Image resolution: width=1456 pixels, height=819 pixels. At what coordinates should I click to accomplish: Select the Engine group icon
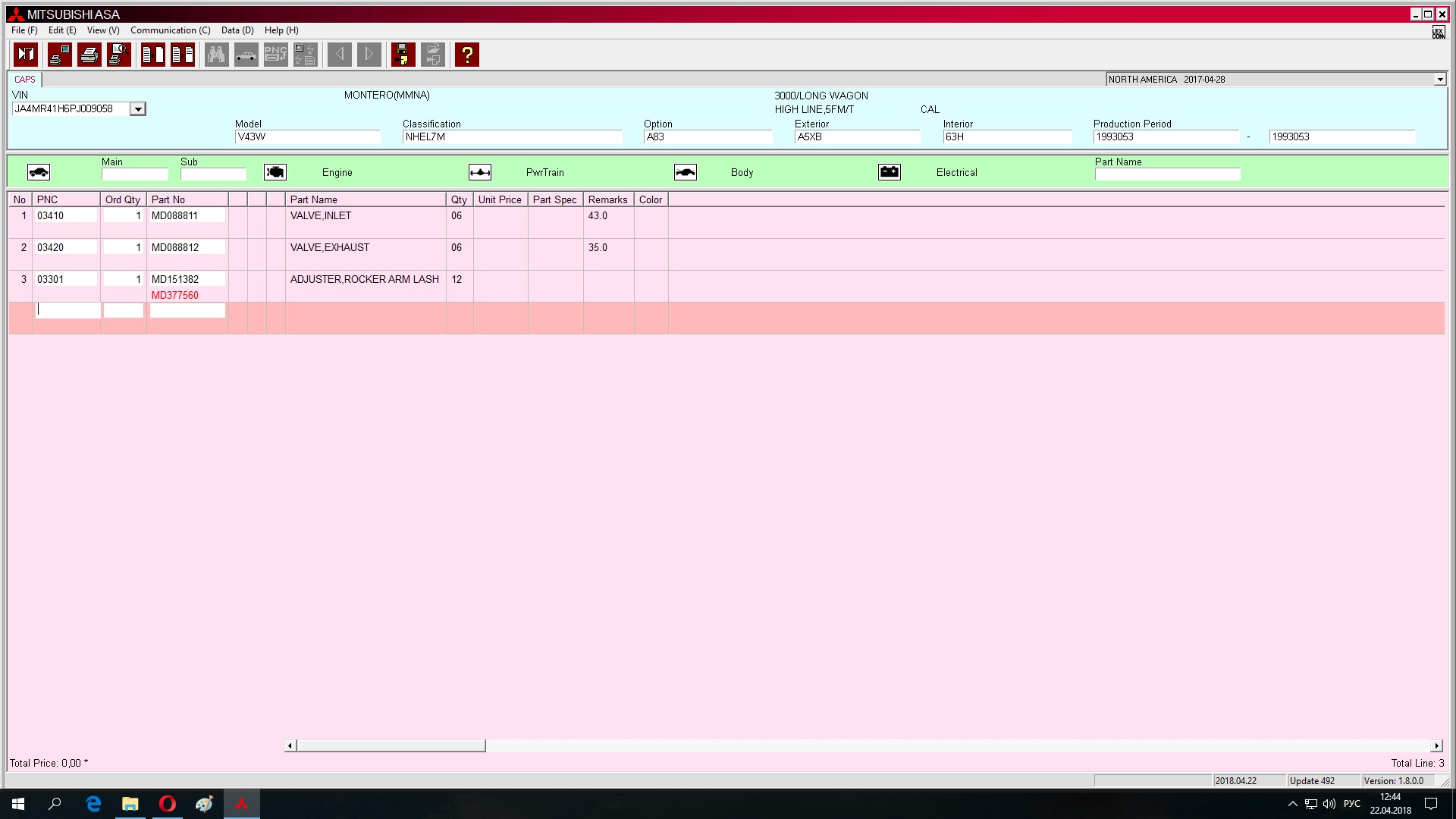(275, 172)
